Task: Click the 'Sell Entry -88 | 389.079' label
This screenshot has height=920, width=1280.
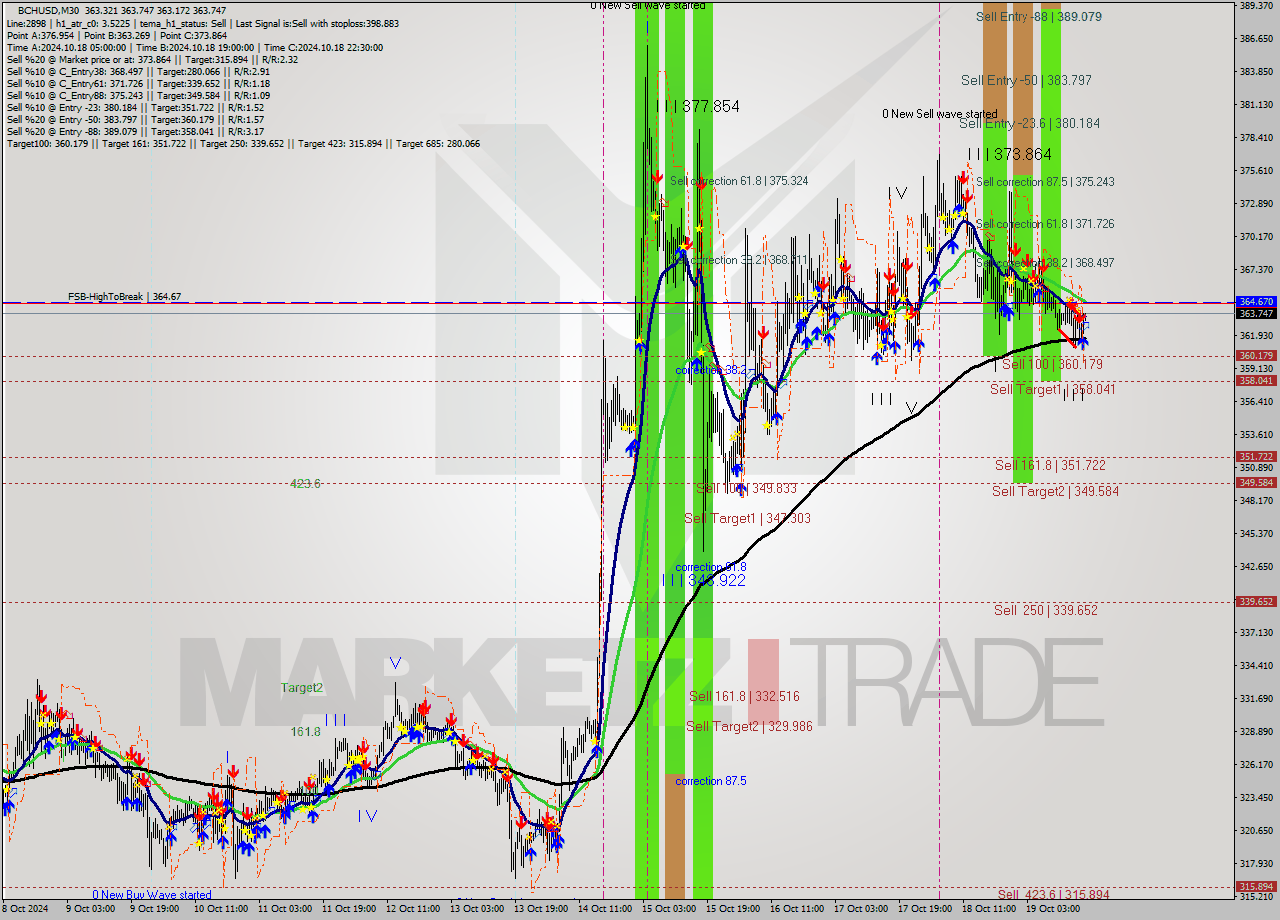Action: pyautogui.click(x=1039, y=17)
